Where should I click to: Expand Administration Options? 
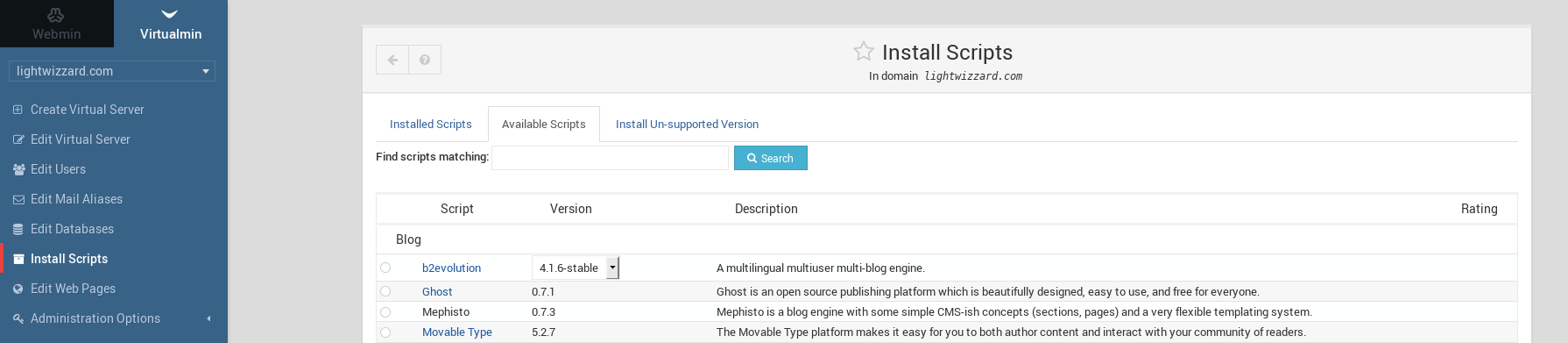95,318
